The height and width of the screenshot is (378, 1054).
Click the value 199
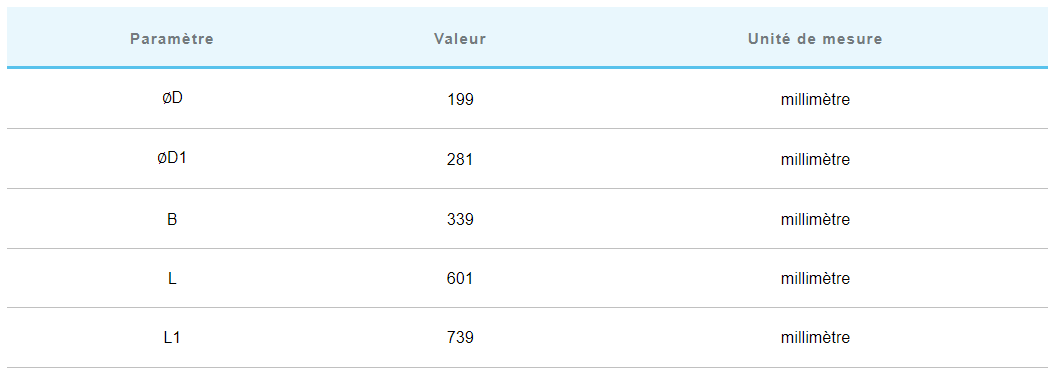coord(460,100)
